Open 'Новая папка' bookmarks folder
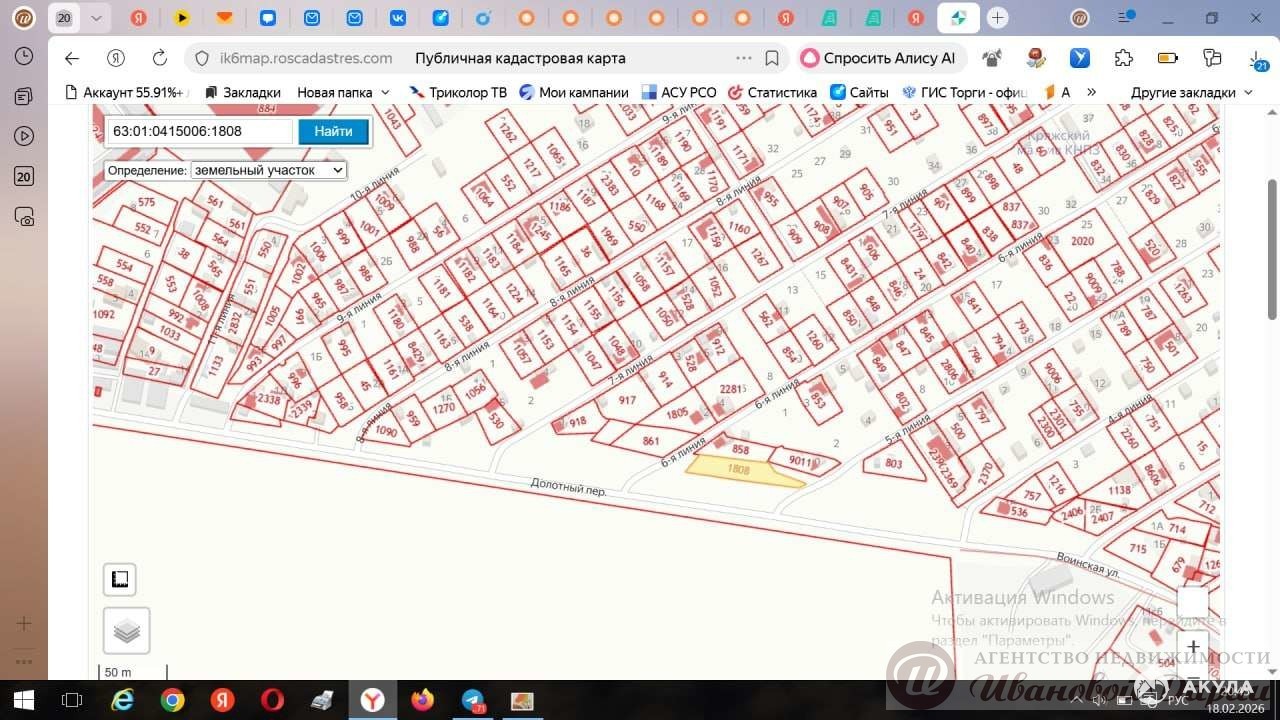1280x720 pixels. pyautogui.click(x=343, y=92)
